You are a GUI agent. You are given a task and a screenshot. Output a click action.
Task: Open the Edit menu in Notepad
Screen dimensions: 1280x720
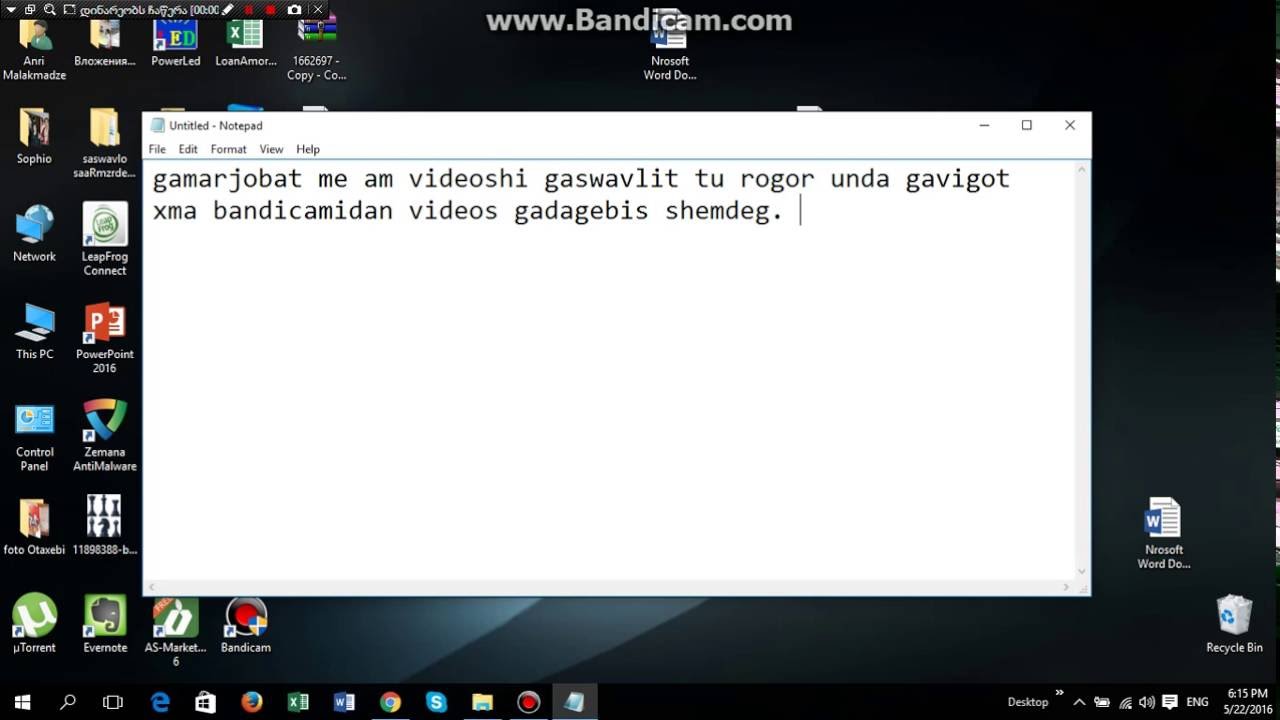pos(188,149)
